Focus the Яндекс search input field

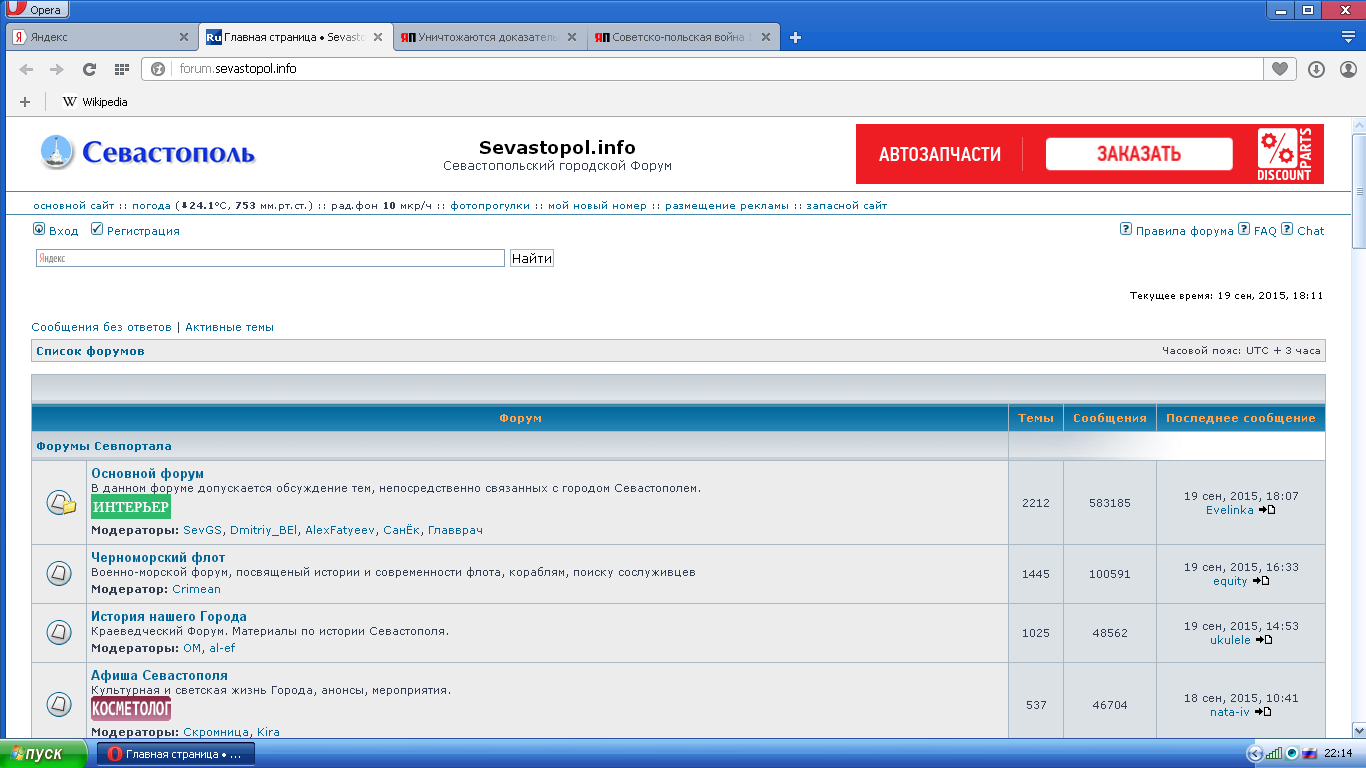[270, 258]
